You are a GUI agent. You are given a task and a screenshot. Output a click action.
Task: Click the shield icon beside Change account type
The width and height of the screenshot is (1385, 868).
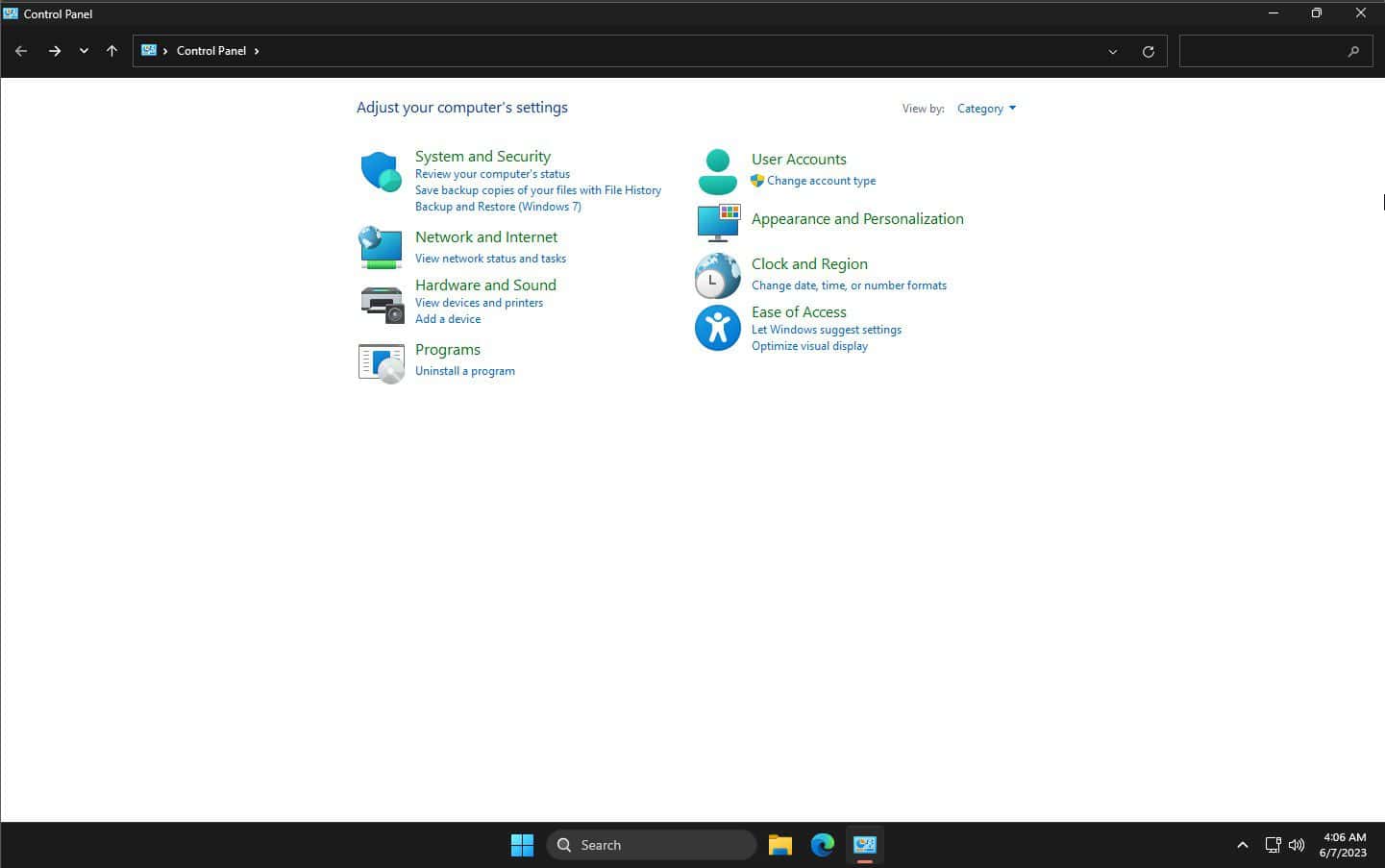tap(757, 181)
